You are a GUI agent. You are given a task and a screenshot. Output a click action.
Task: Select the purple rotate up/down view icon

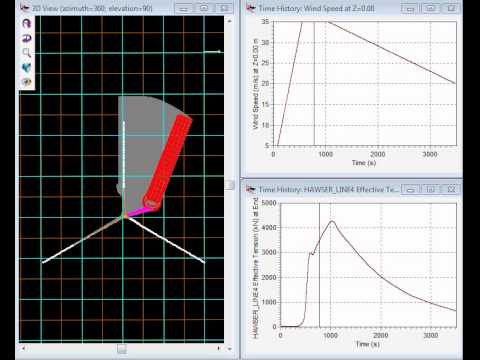tap(27, 23)
